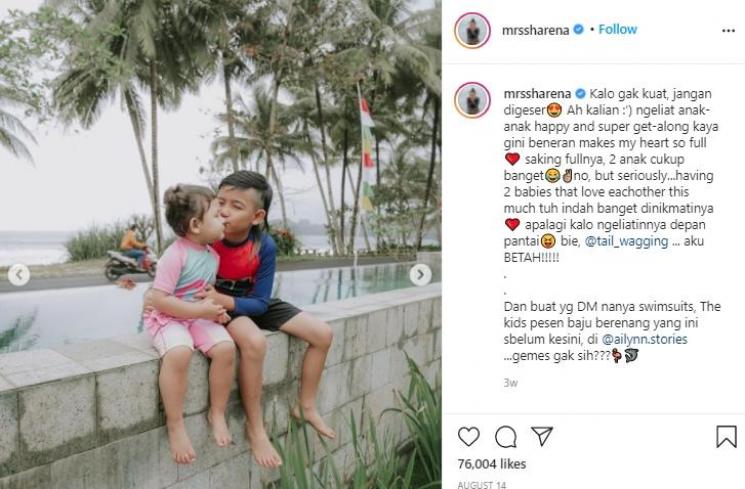Click the August 14 post date
Screen dimensions: 745x489
point(481,484)
